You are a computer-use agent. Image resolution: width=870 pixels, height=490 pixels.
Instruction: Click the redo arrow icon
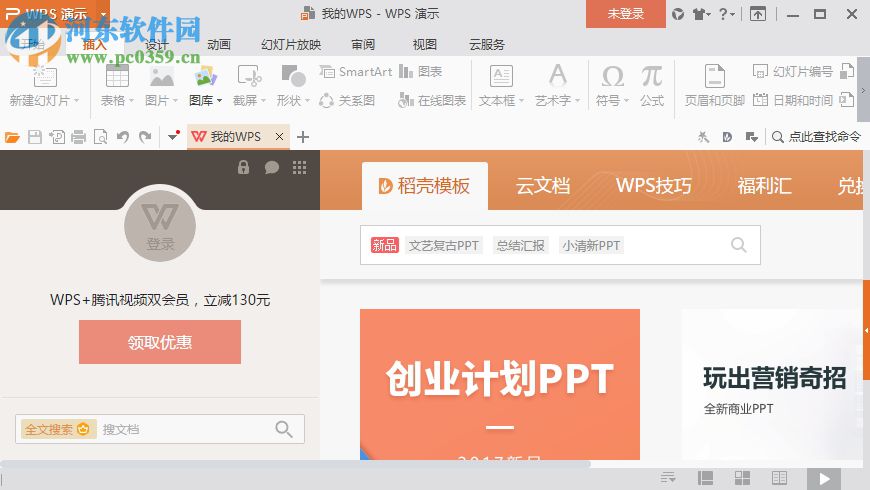point(145,137)
